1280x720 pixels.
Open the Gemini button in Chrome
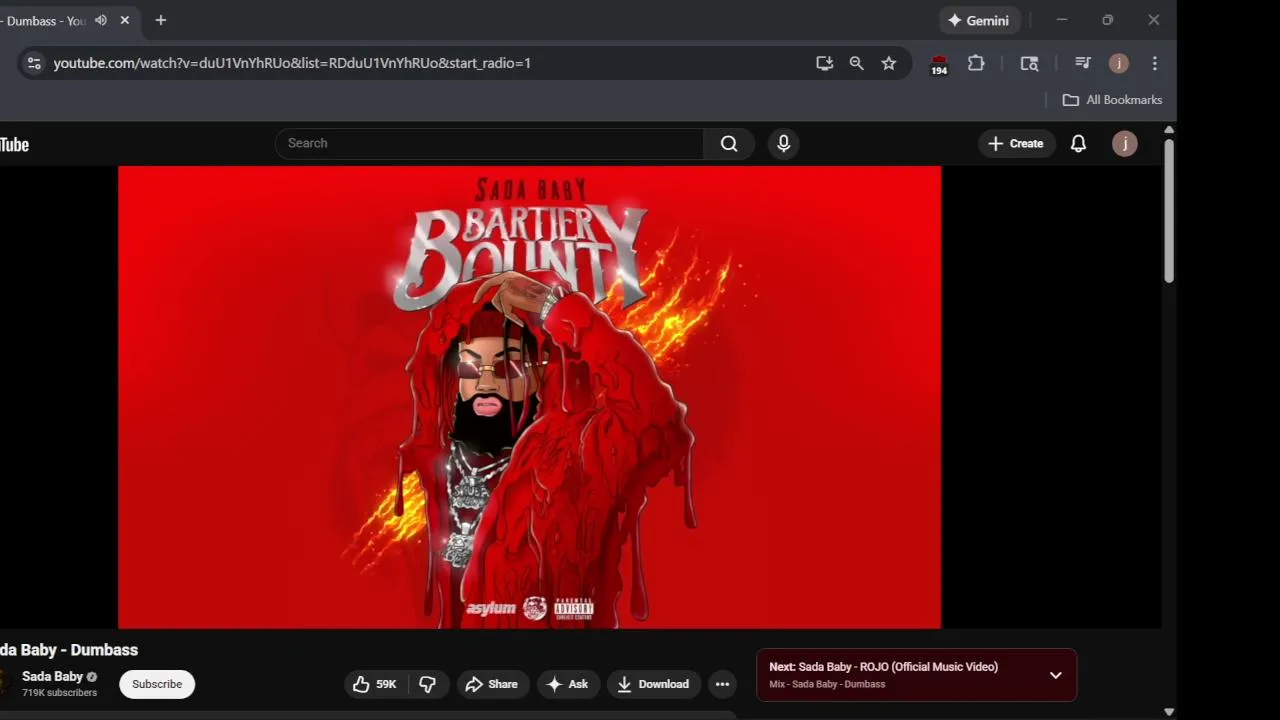coord(979,20)
